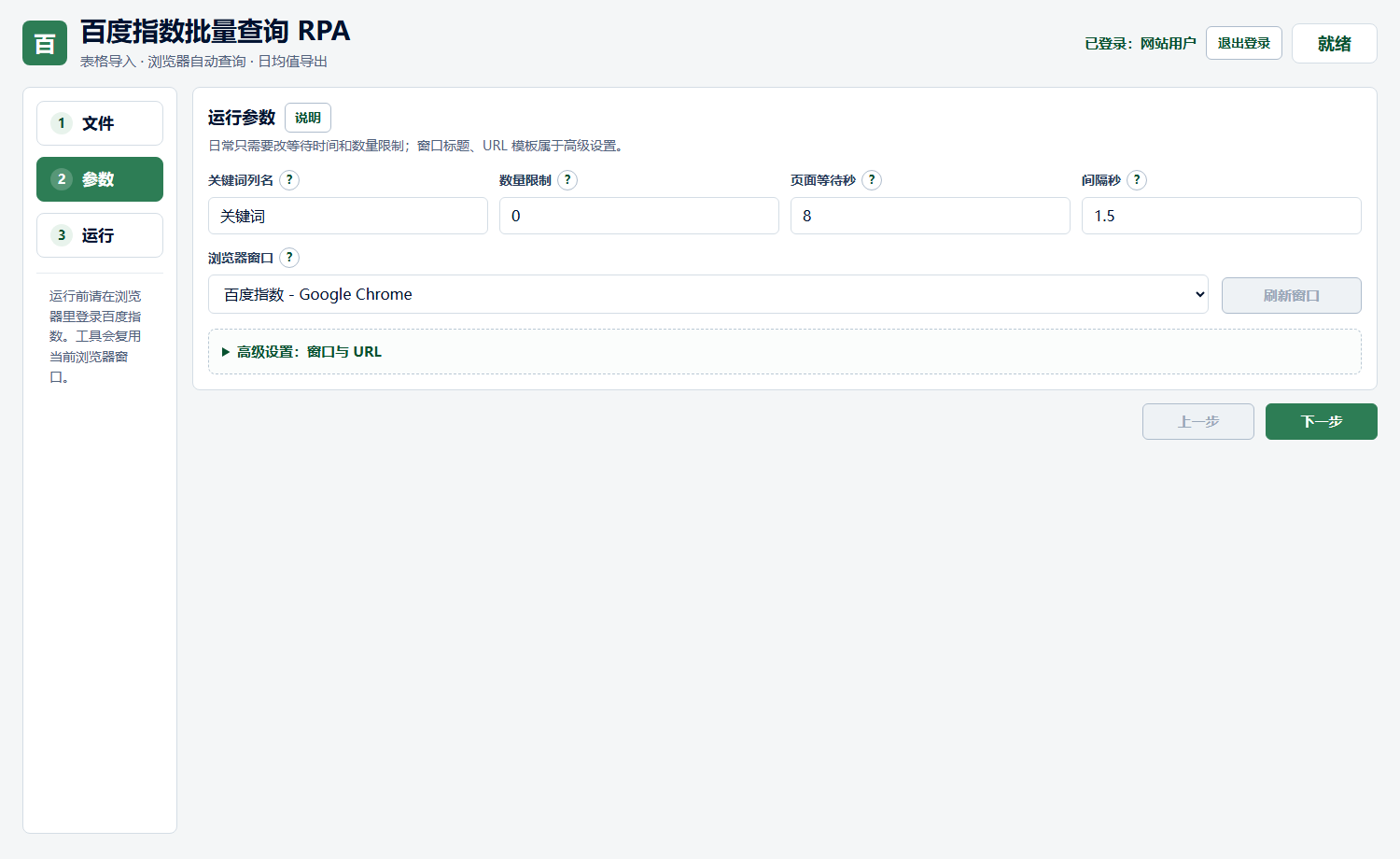
Task: Click into the 数量限制 input box
Action: [639, 216]
